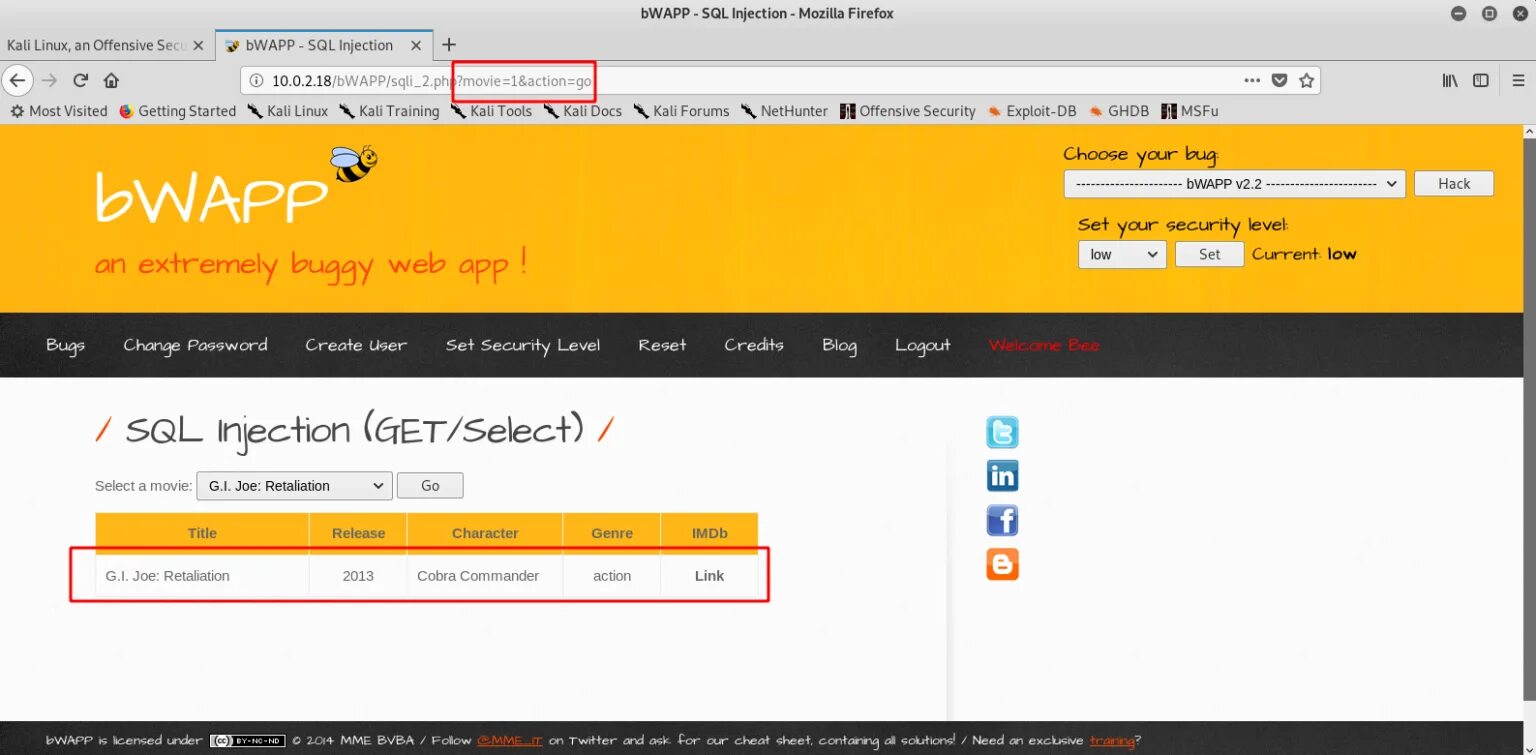This screenshot has height=755, width=1536.
Task: Open the Bugs menu item
Action: [65, 345]
